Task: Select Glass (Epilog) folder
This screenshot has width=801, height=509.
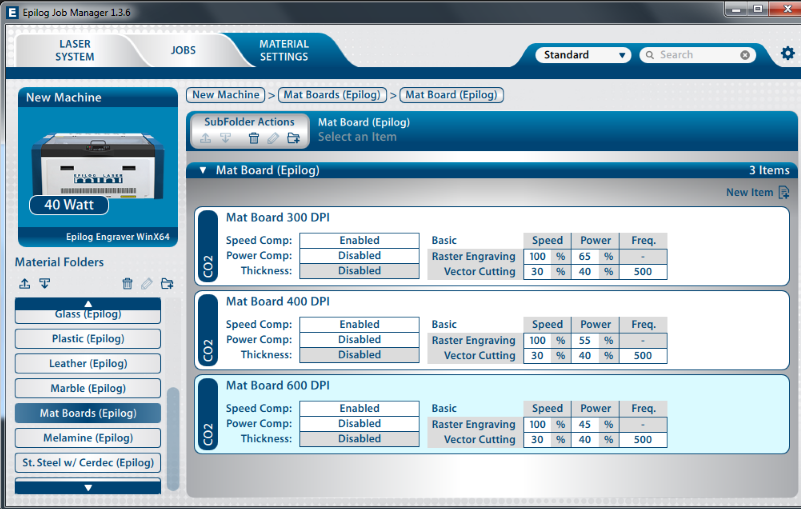Action: [88, 315]
